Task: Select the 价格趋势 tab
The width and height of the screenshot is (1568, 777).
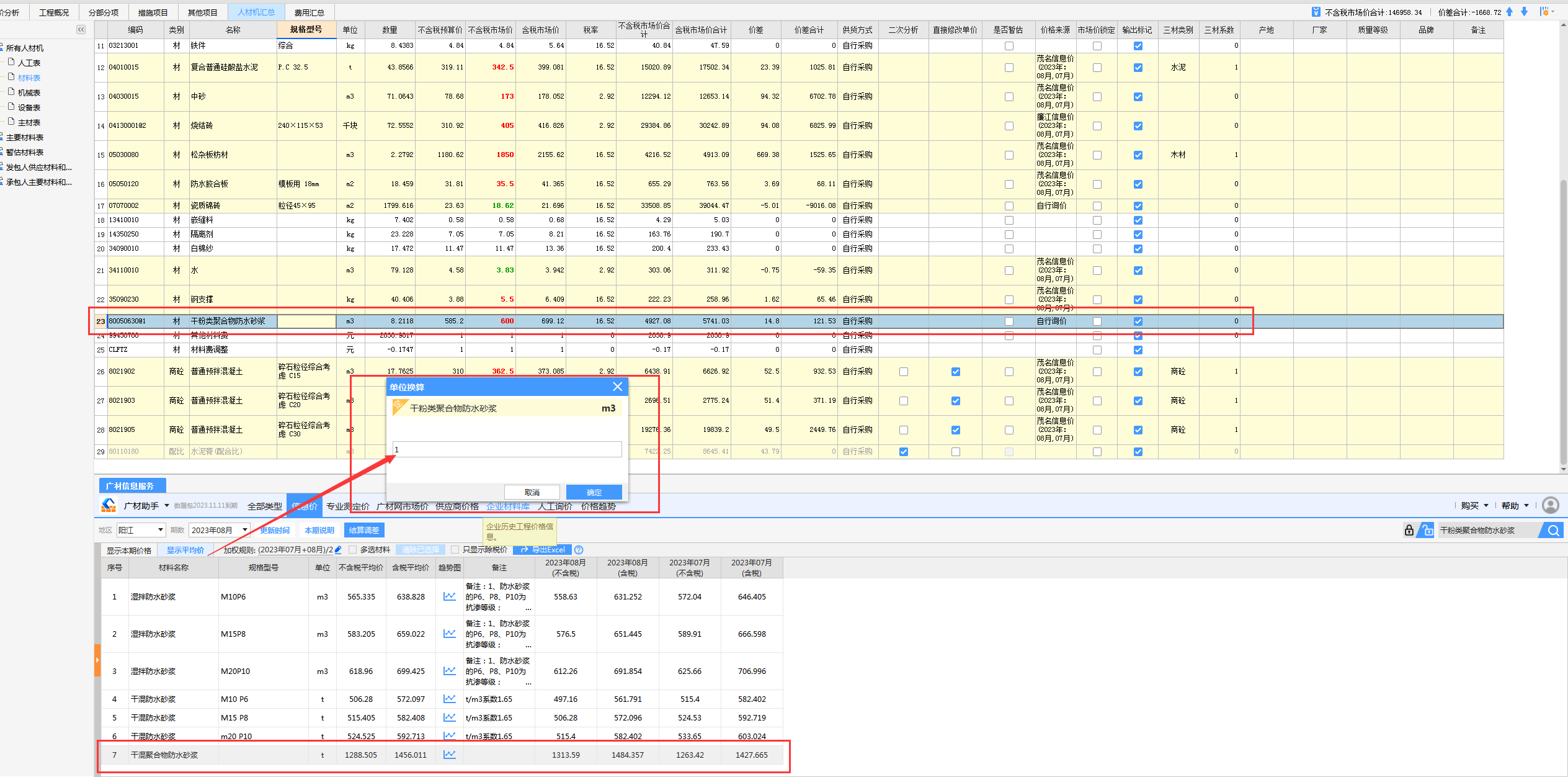Action: tap(599, 506)
